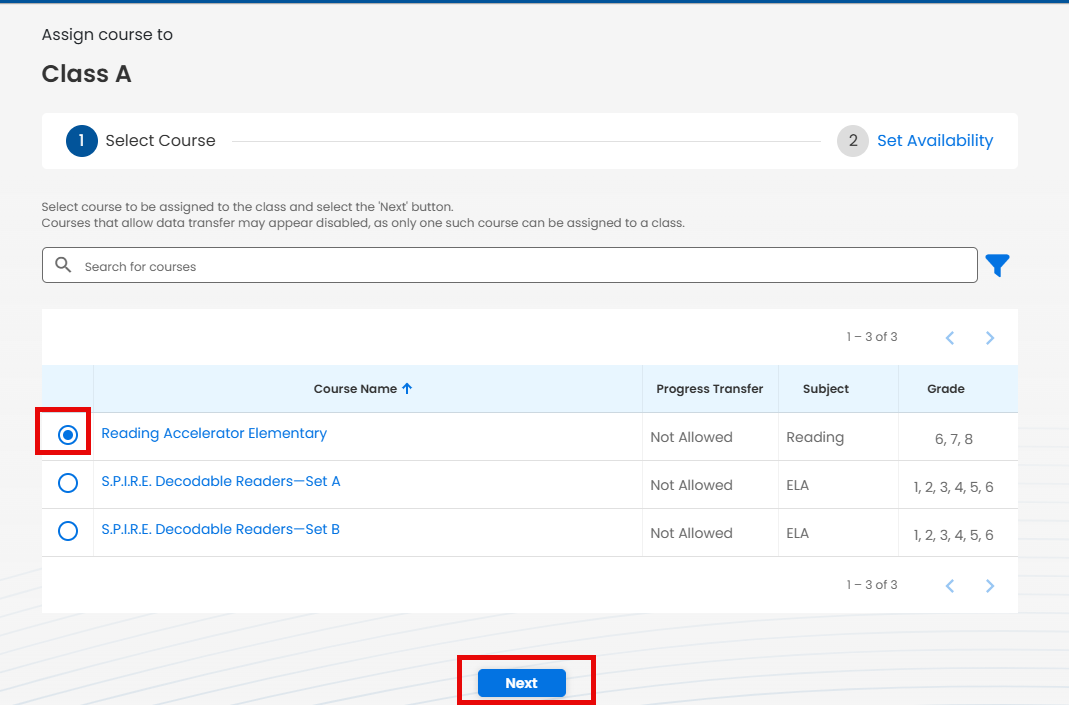Click in the Search for courses field
1069x705 pixels.
pos(520,266)
